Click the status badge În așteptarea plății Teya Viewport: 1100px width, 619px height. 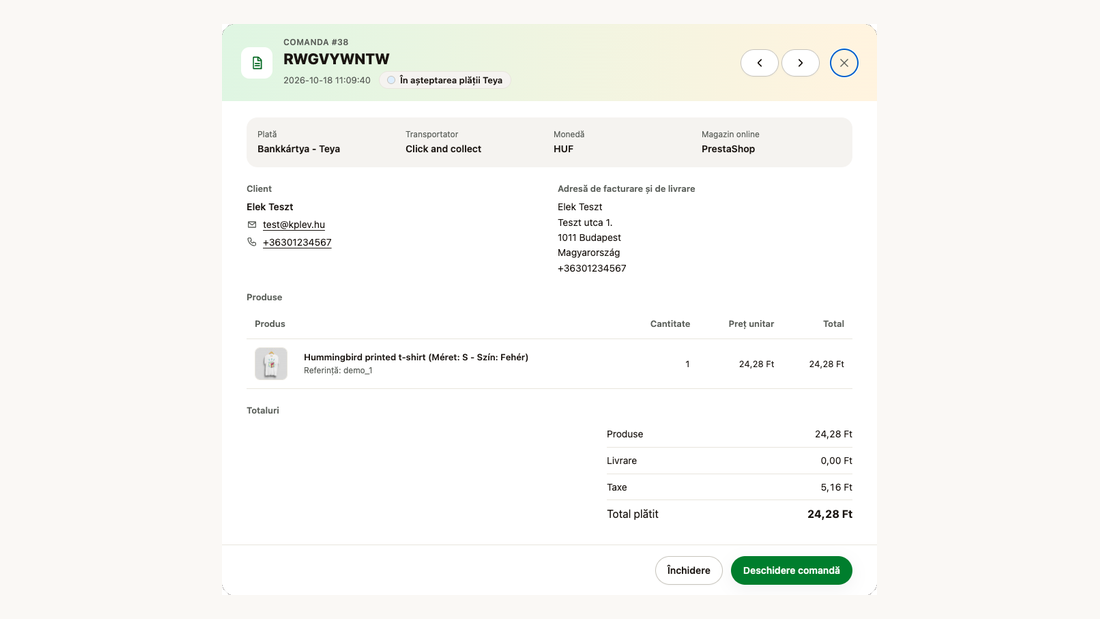point(445,80)
